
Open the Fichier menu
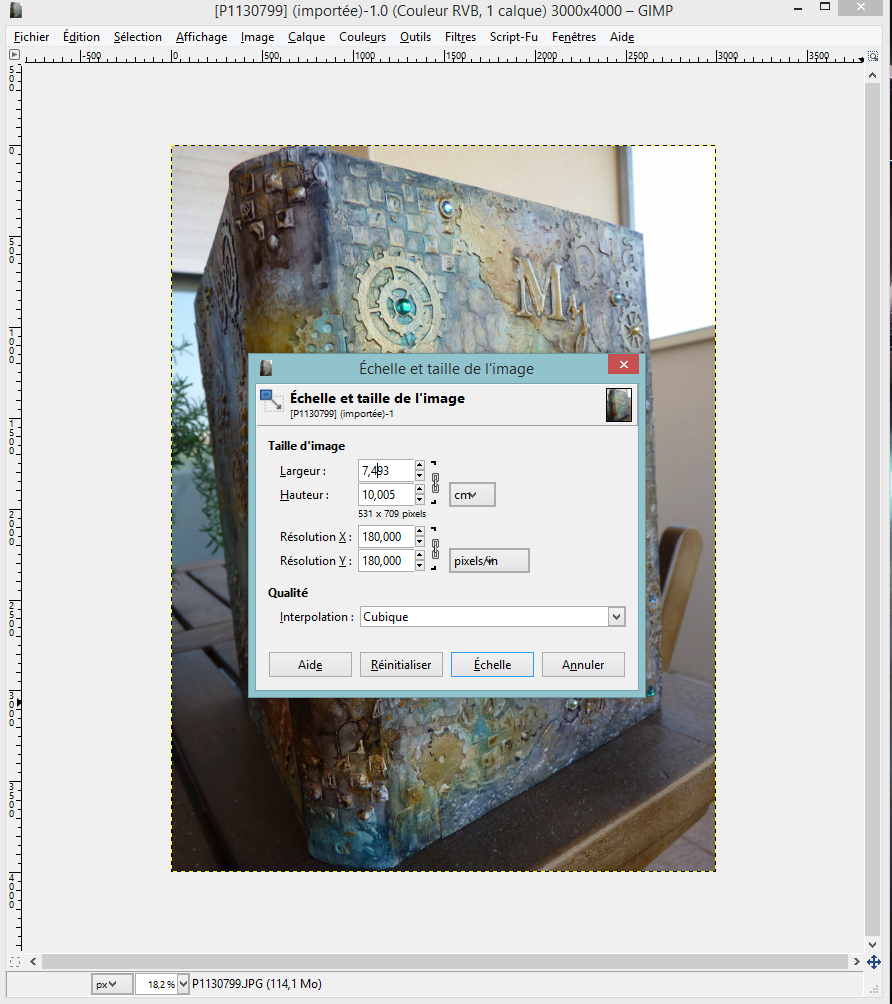point(31,37)
